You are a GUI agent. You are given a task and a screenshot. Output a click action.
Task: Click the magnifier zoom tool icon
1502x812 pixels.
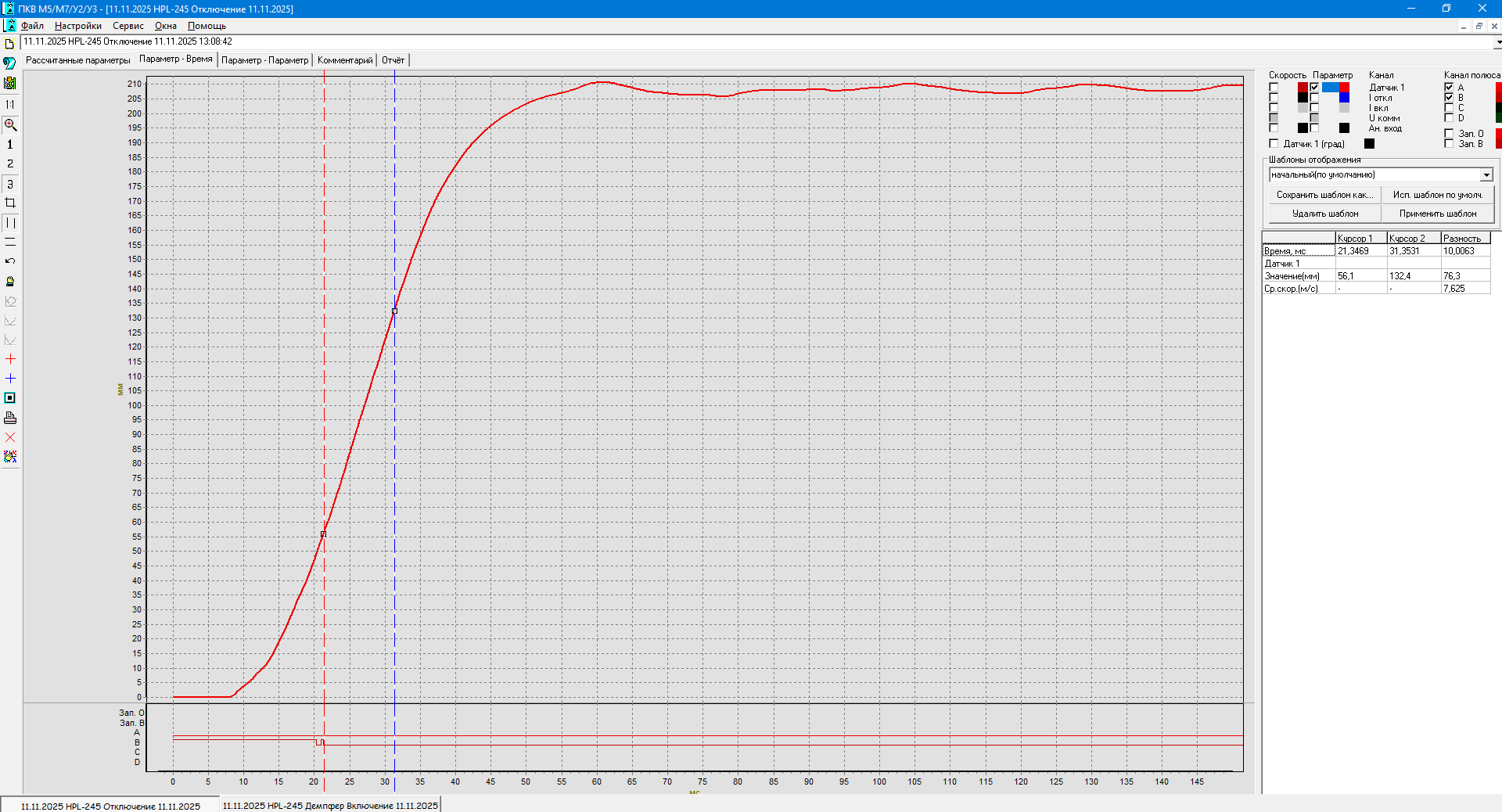click(10, 125)
